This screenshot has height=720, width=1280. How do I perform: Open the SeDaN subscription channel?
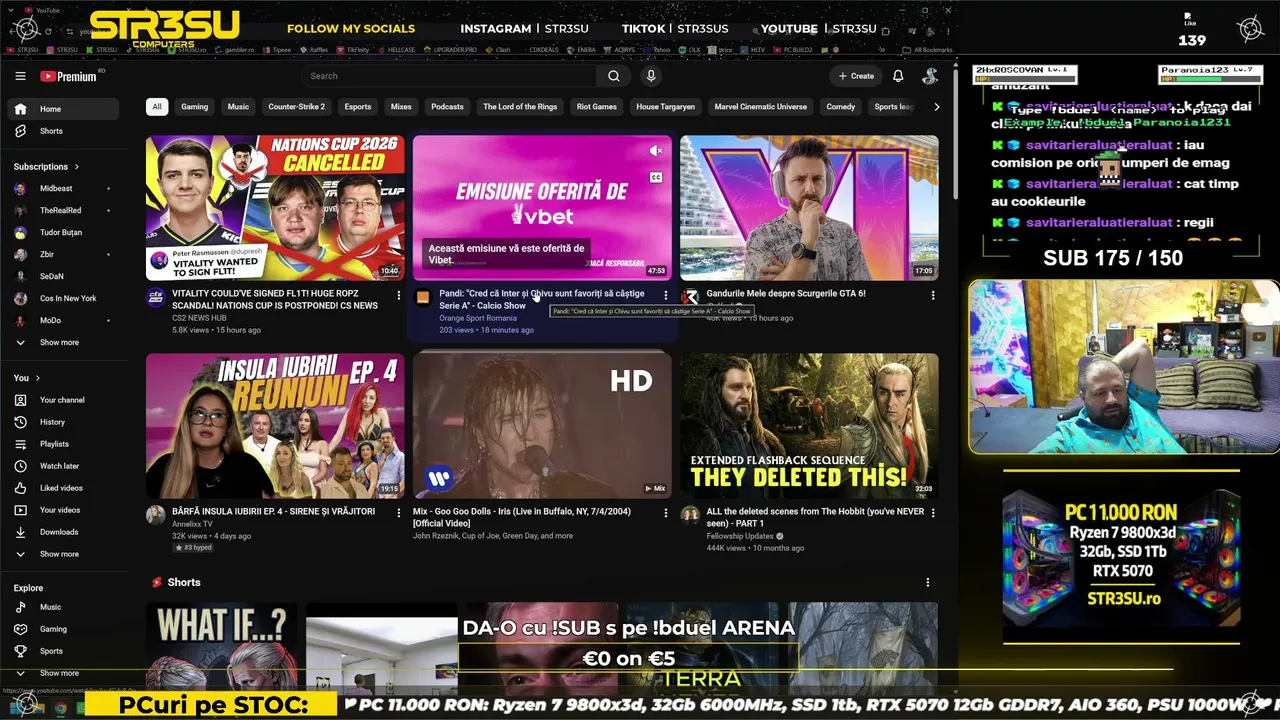pos(64,276)
